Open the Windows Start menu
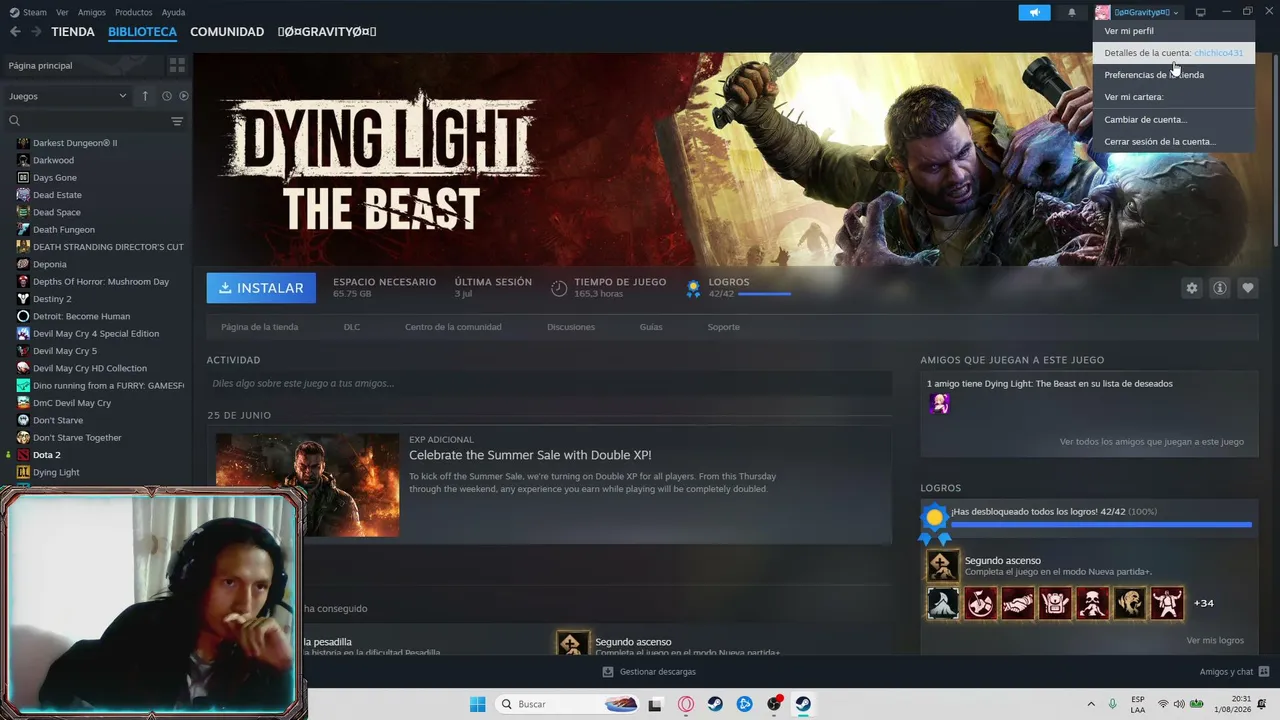 pos(477,704)
